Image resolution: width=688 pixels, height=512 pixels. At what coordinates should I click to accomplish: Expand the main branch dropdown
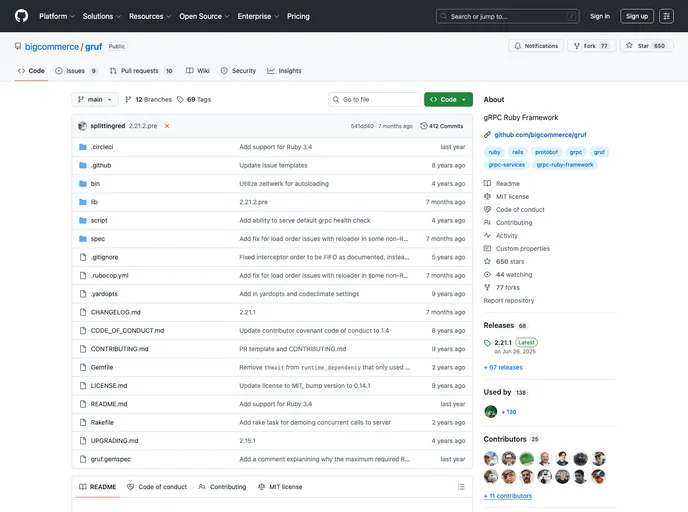(95, 100)
